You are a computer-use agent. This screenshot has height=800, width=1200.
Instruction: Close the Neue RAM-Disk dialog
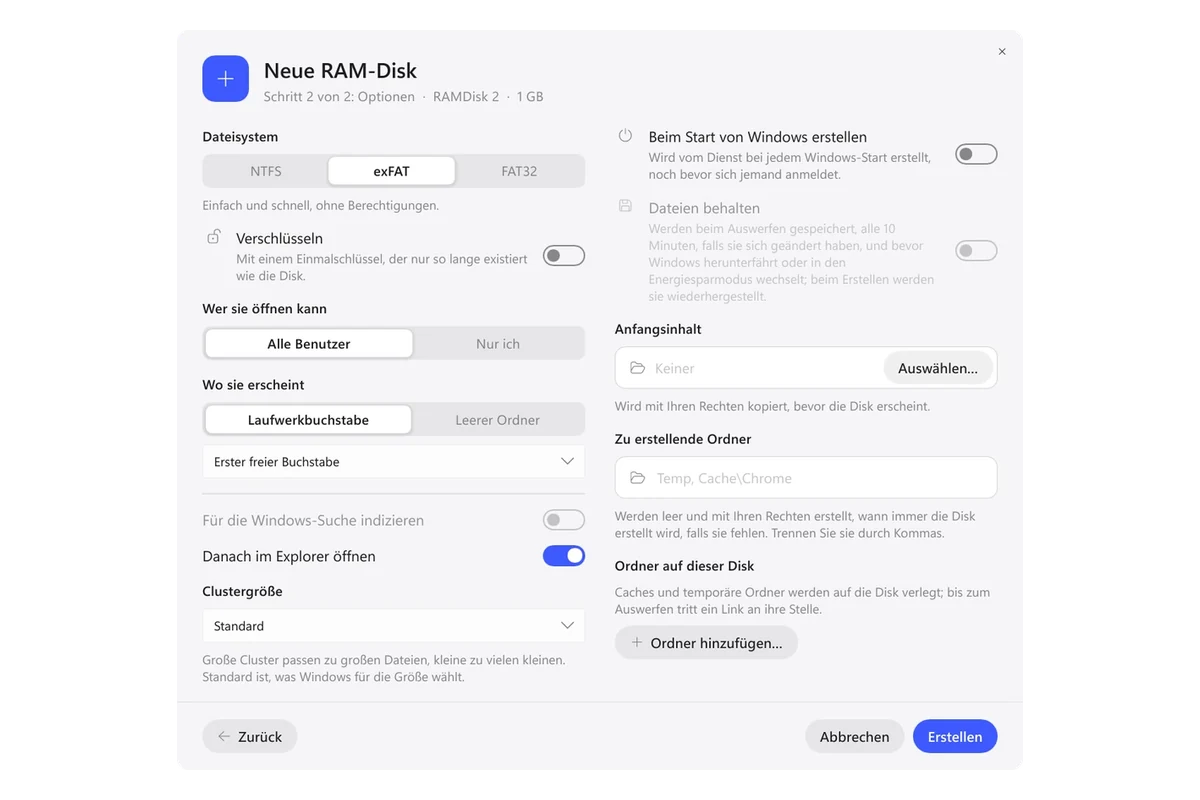click(x=1002, y=51)
